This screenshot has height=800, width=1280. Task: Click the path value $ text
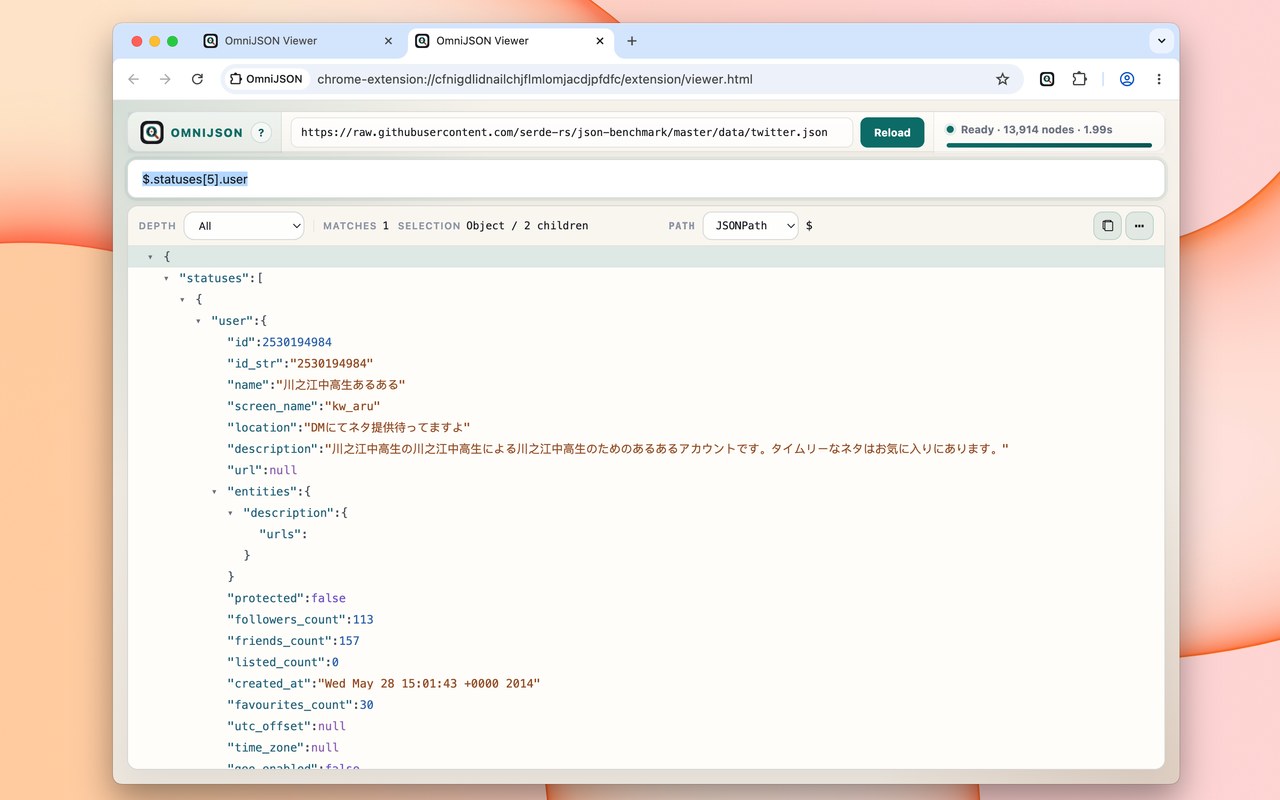coord(809,226)
